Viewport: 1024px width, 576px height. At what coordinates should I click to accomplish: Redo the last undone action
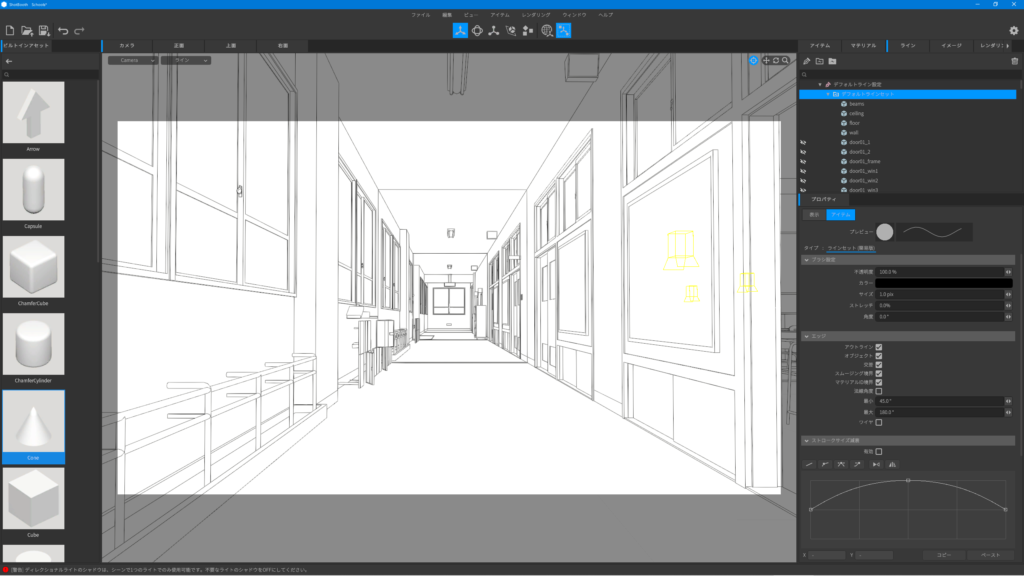click(79, 31)
